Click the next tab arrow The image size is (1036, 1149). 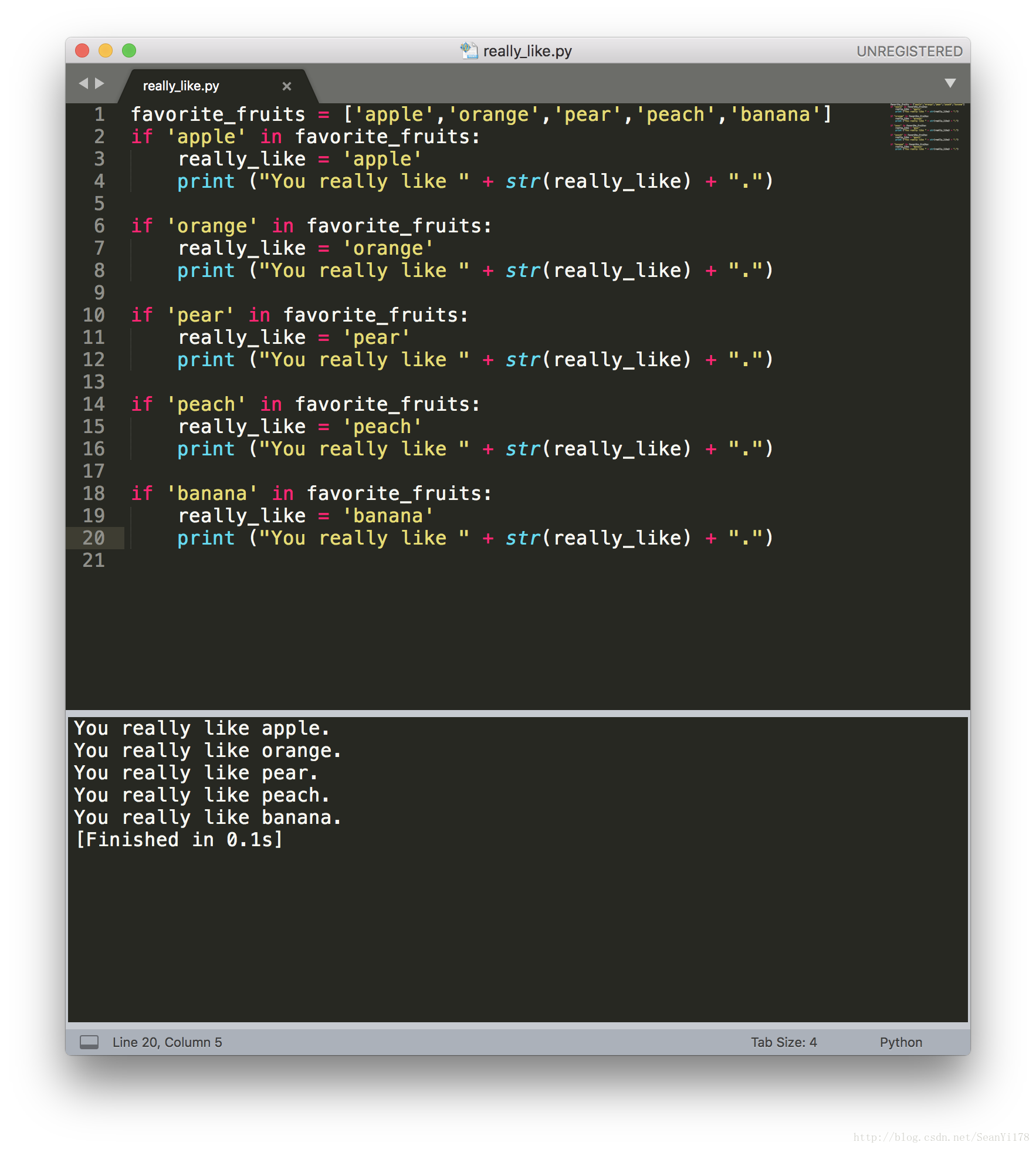coord(100,84)
